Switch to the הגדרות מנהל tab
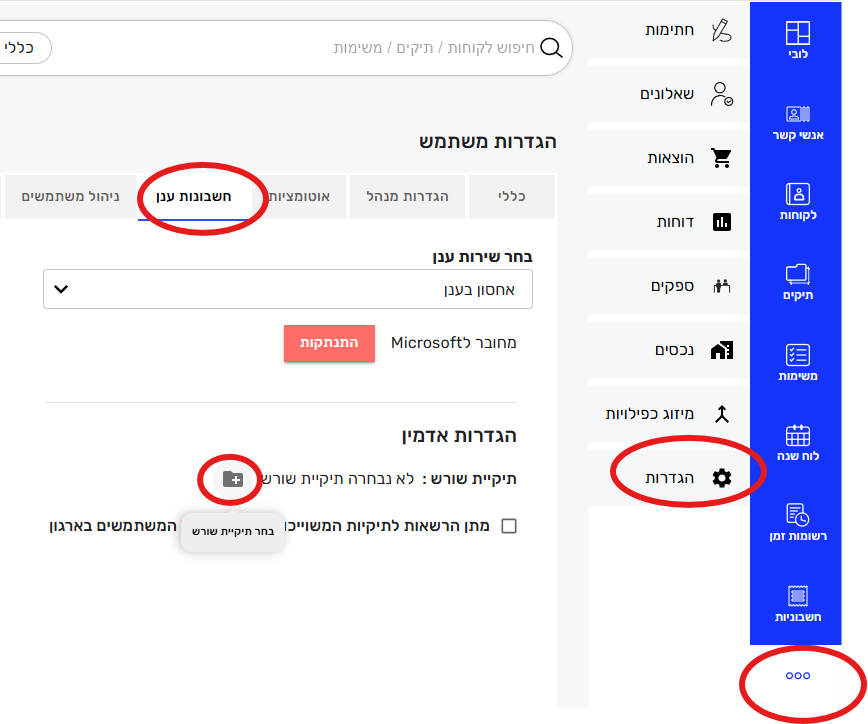This screenshot has width=868, height=724. click(407, 197)
